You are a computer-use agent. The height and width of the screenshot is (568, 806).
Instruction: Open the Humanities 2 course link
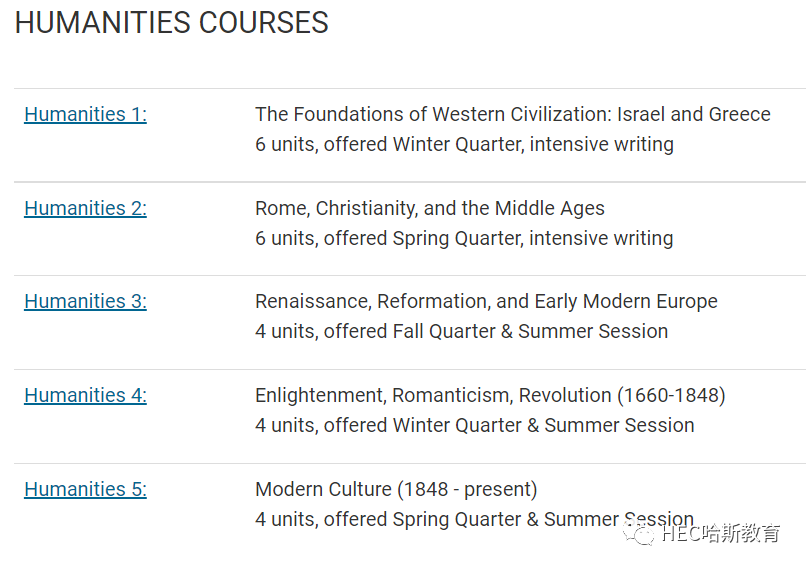click(85, 208)
